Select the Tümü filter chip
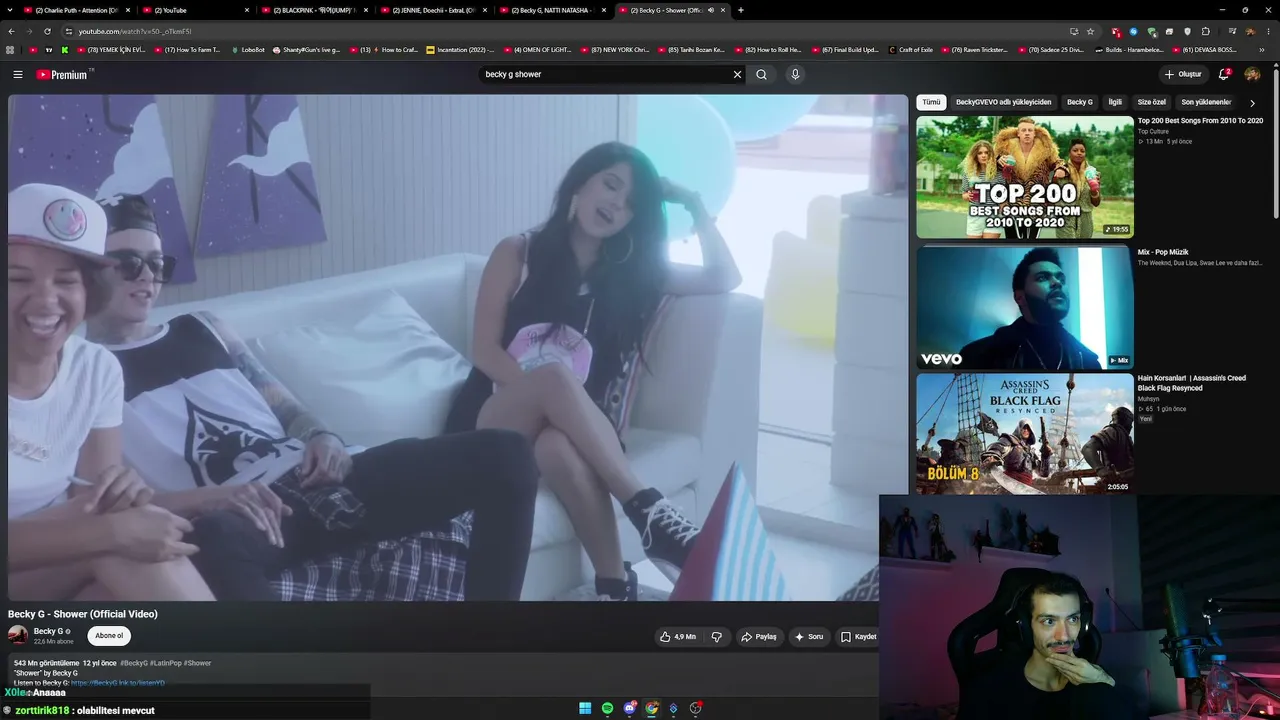 (931, 102)
